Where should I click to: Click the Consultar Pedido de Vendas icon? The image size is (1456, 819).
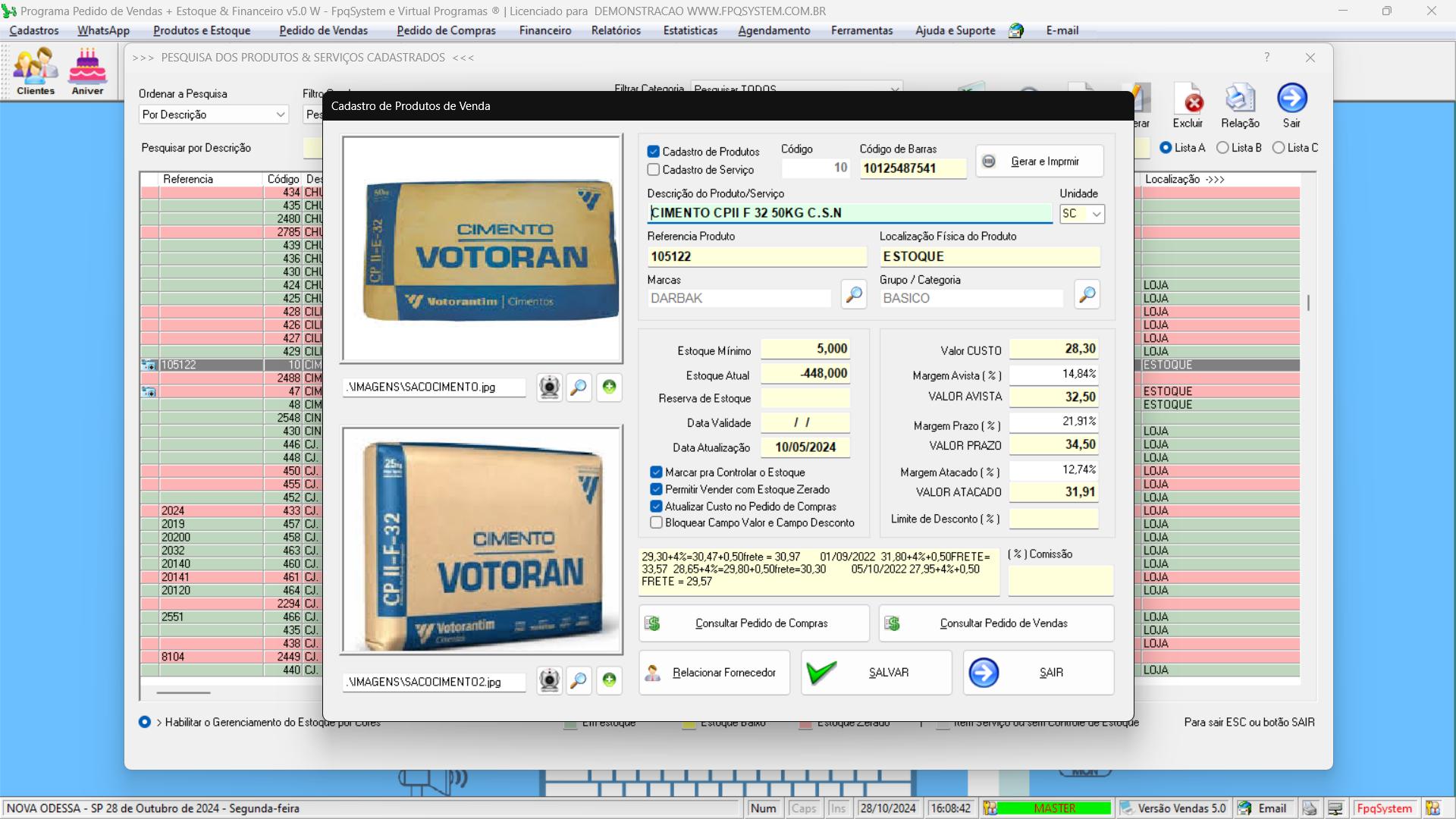tap(893, 622)
